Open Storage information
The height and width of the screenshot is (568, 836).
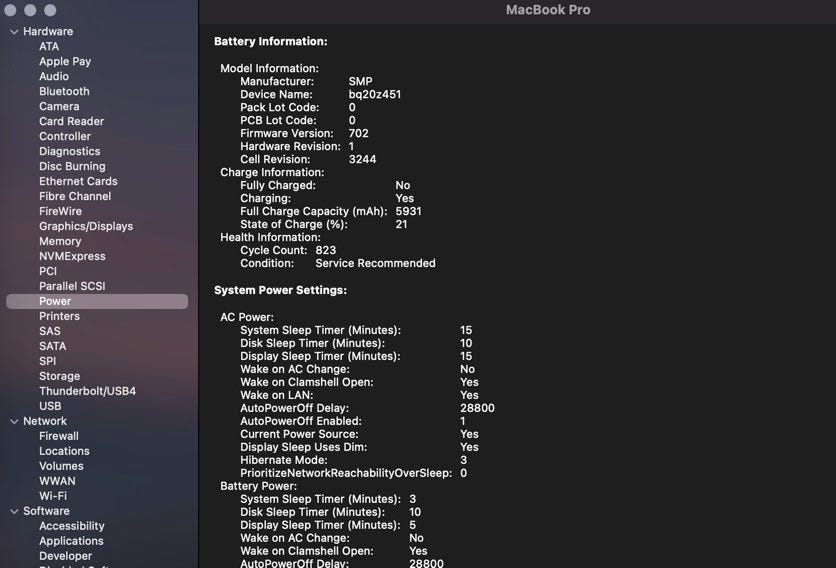[60, 376]
